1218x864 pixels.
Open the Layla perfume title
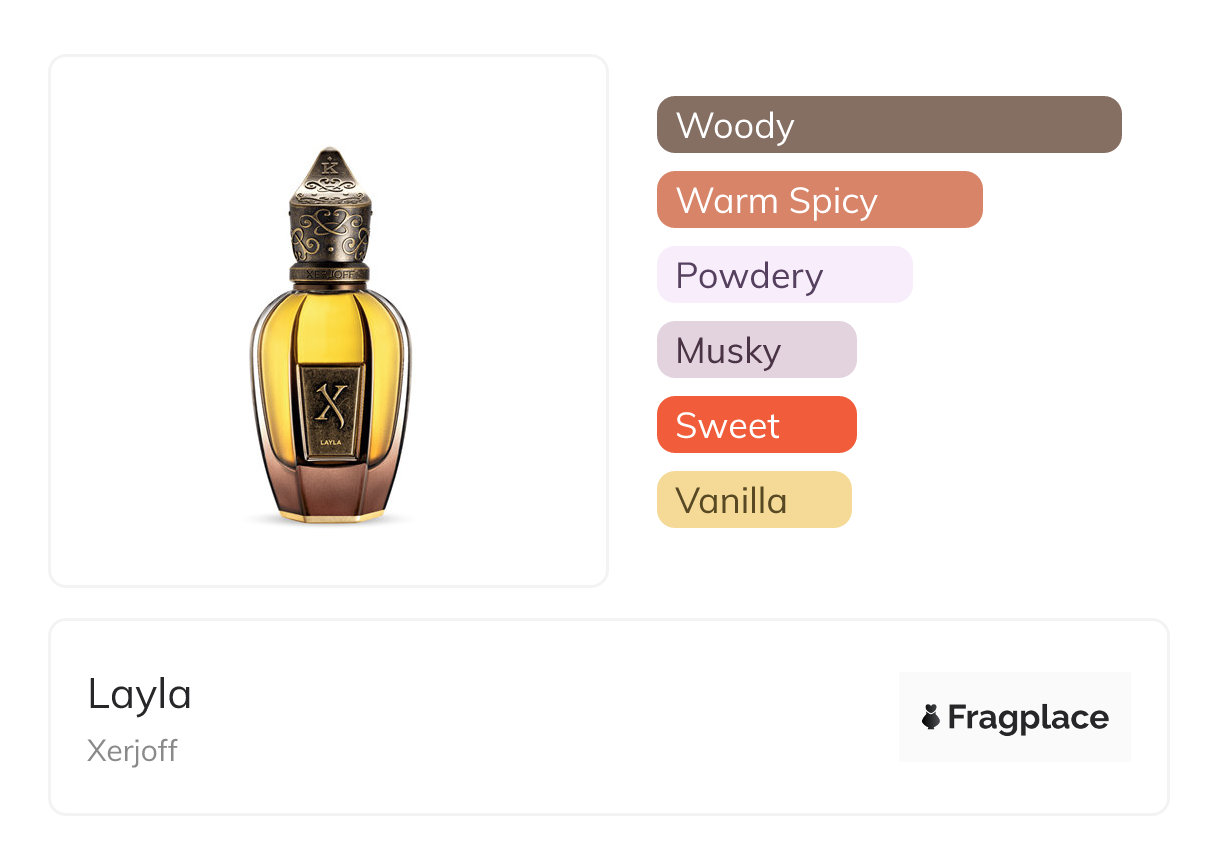[x=139, y=694]
